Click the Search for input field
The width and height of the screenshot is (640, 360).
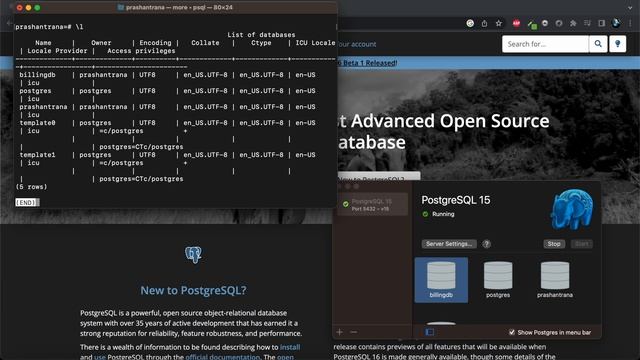coord(545,44)
